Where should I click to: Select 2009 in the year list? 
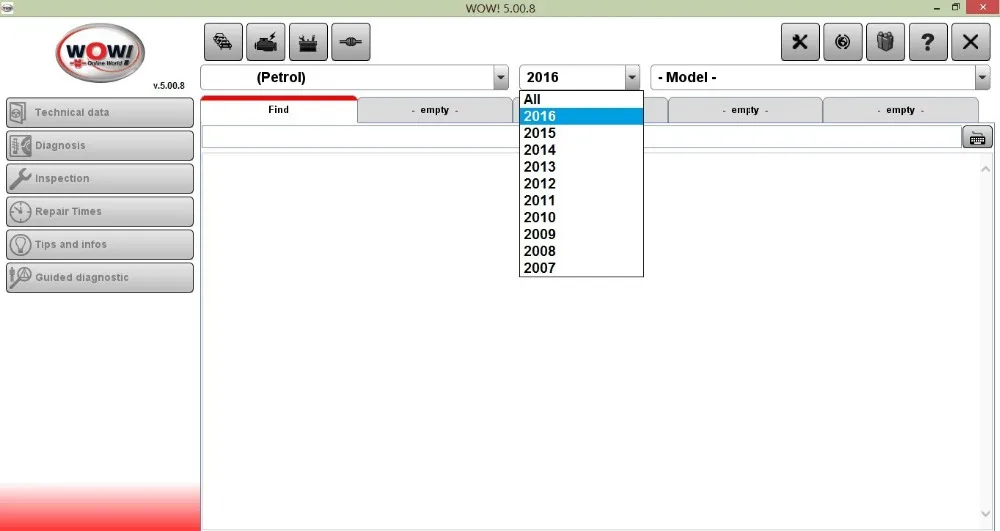coord(581,234)
